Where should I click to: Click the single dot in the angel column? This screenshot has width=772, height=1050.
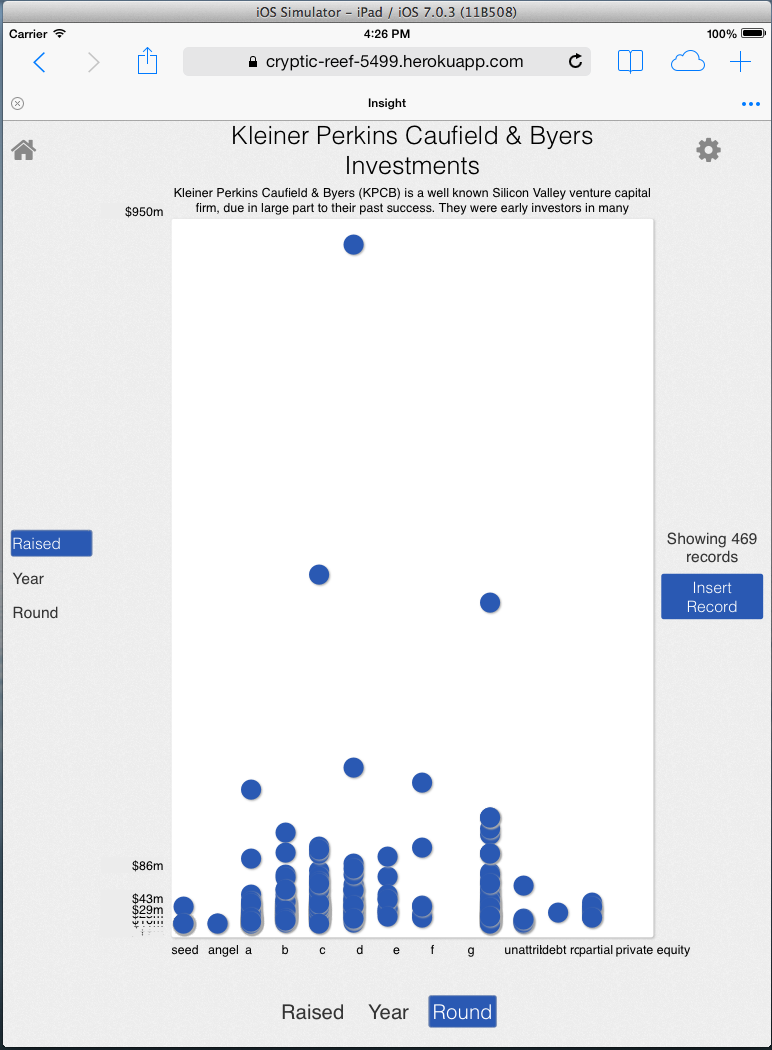coord(218,924)
